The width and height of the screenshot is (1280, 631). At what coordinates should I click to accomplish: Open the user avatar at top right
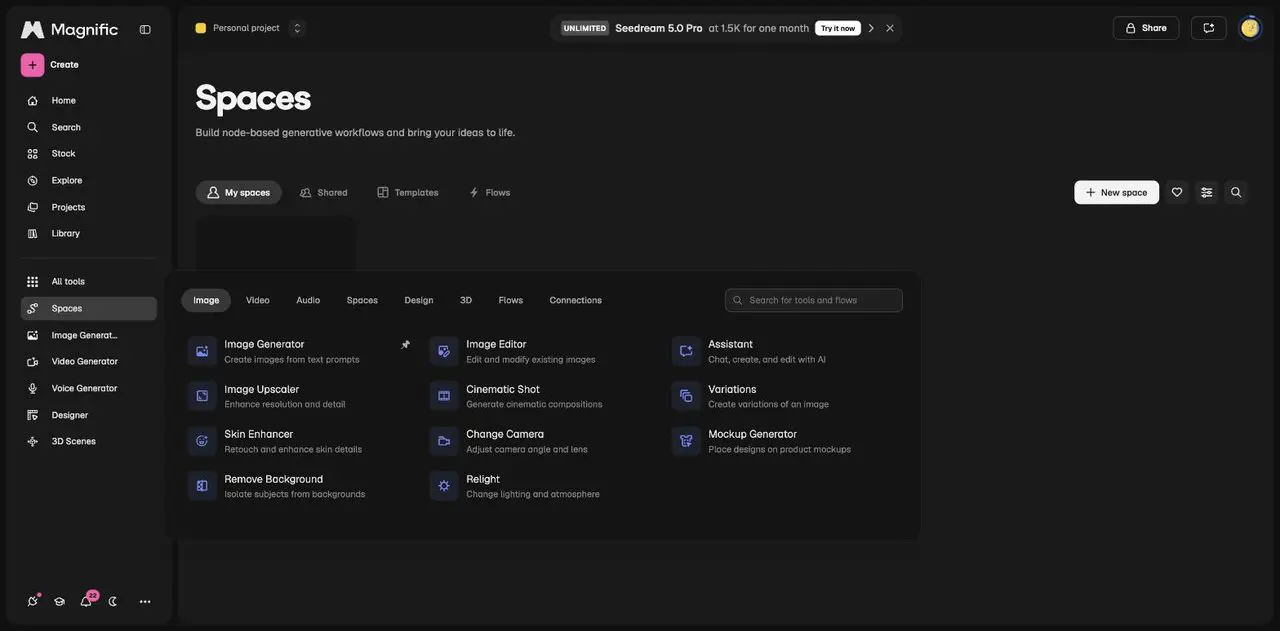(1250, 28)
